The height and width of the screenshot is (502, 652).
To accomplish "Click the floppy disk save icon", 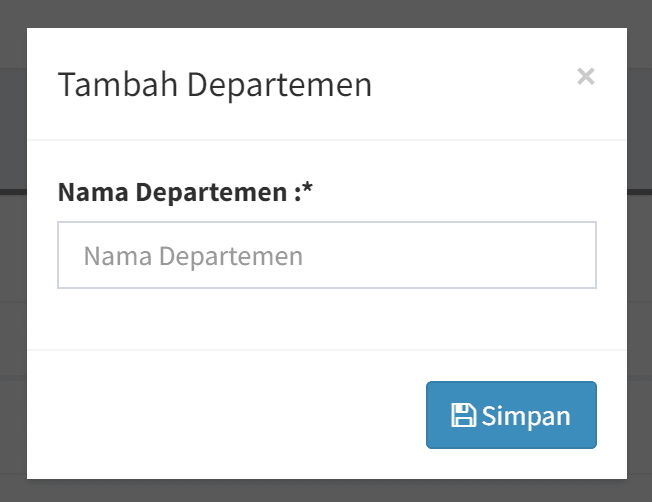I will (463, 416).
